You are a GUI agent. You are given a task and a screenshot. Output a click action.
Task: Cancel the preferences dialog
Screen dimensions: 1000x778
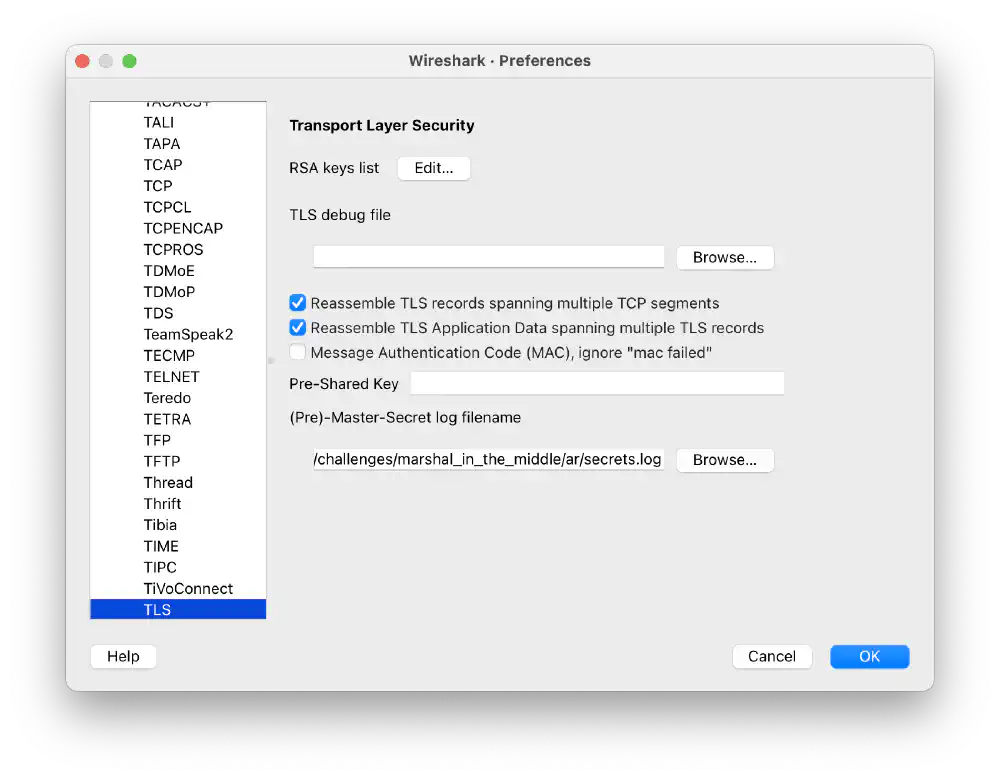tap(772, 656)
